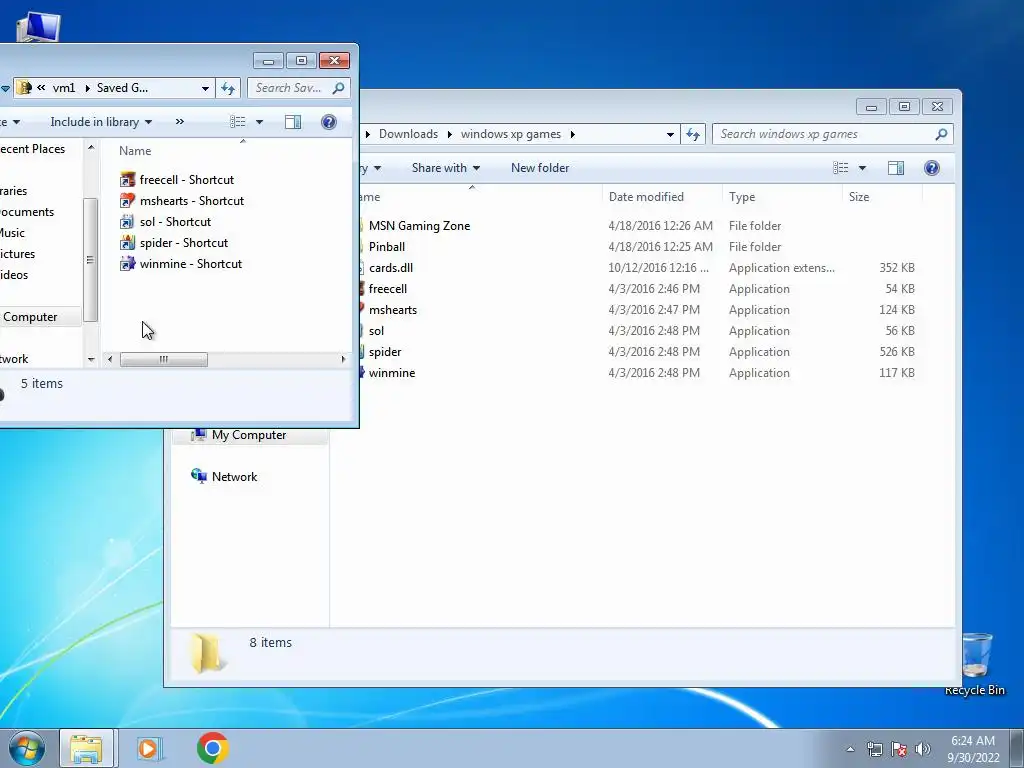Open the Share with dropdown
Screen dimensions: 1024x768
click(446, 168)
